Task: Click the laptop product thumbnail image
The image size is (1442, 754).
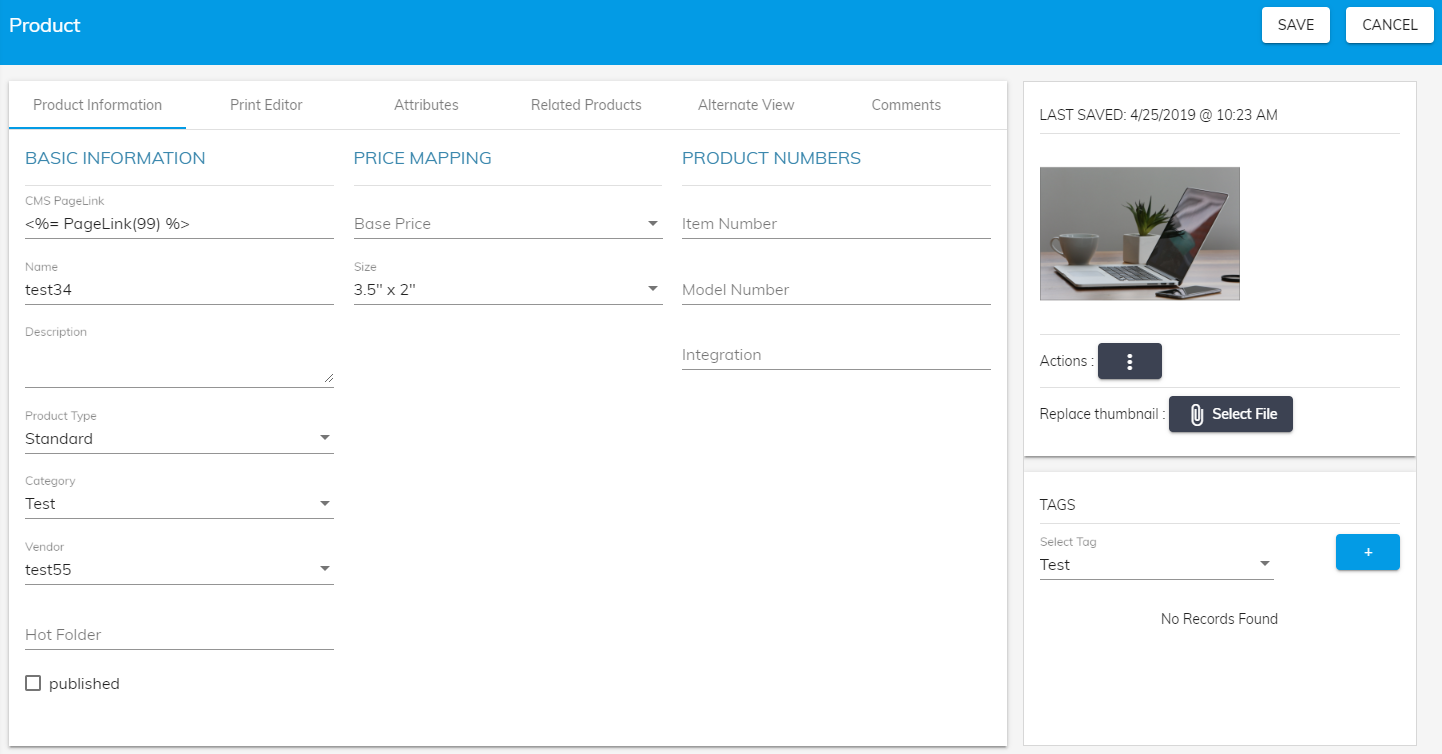Action: coord(1140,234)
